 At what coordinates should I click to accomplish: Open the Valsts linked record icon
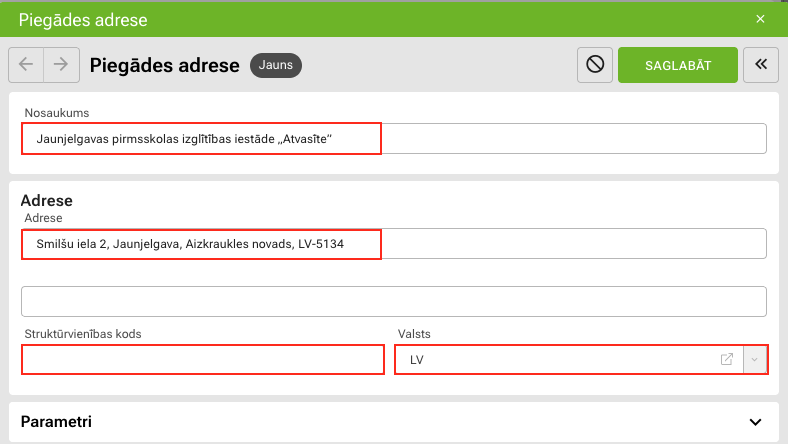[x=727, y=360]
